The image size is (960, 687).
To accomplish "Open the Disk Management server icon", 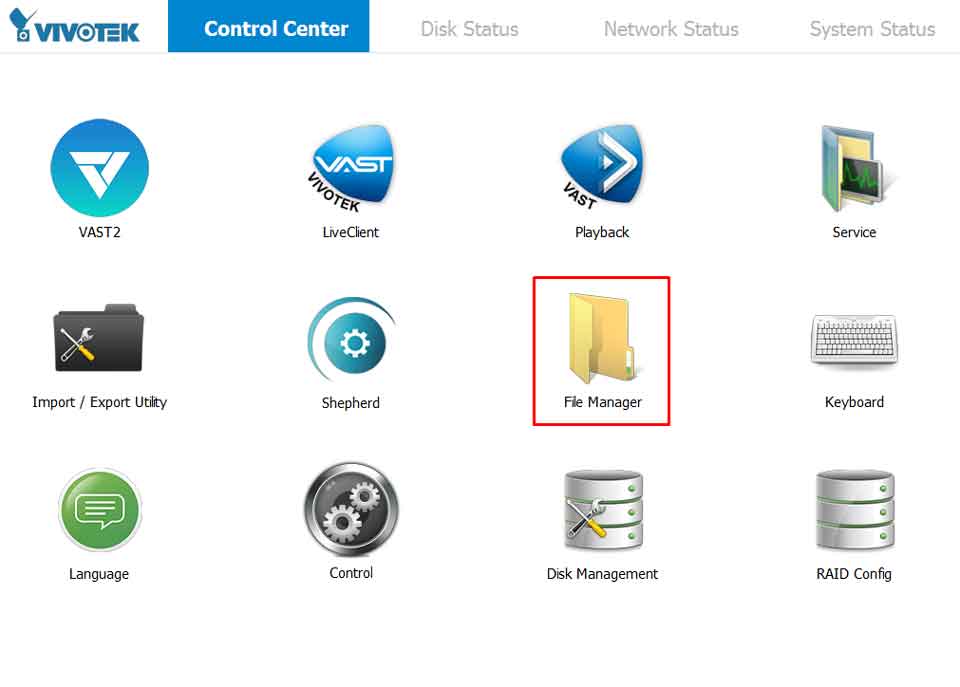I will [x=602, y=510].
